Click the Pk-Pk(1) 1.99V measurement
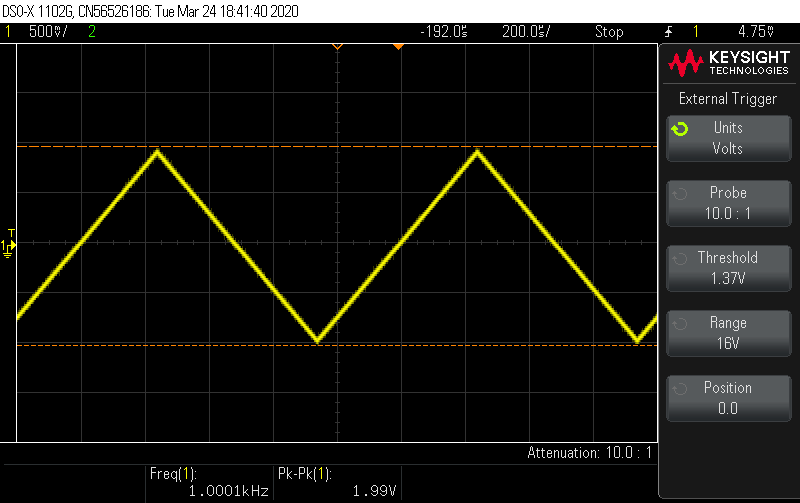800x503 pixels. coord(337,482)
